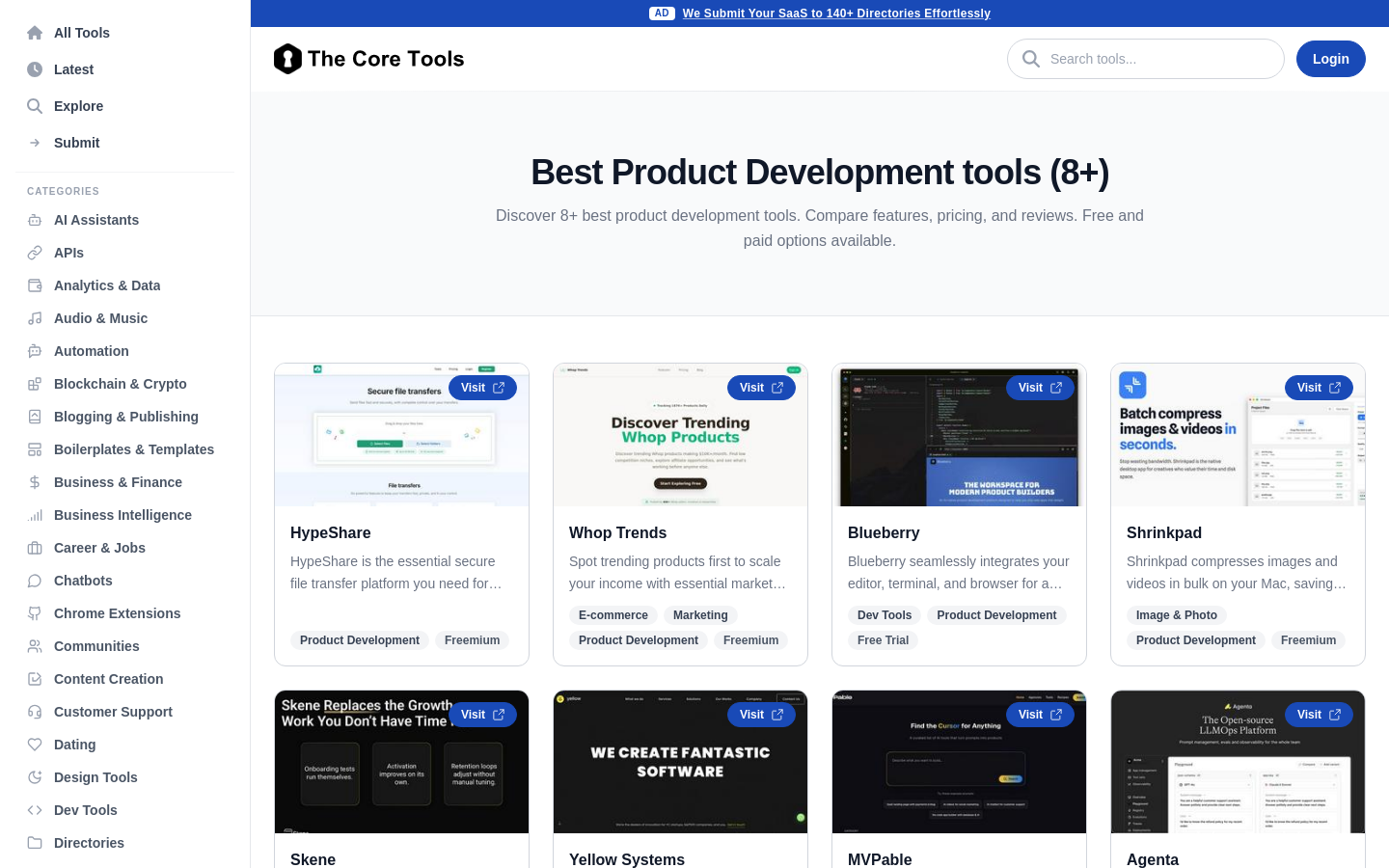Click the arrow icon beside Submit

[35, 143]
